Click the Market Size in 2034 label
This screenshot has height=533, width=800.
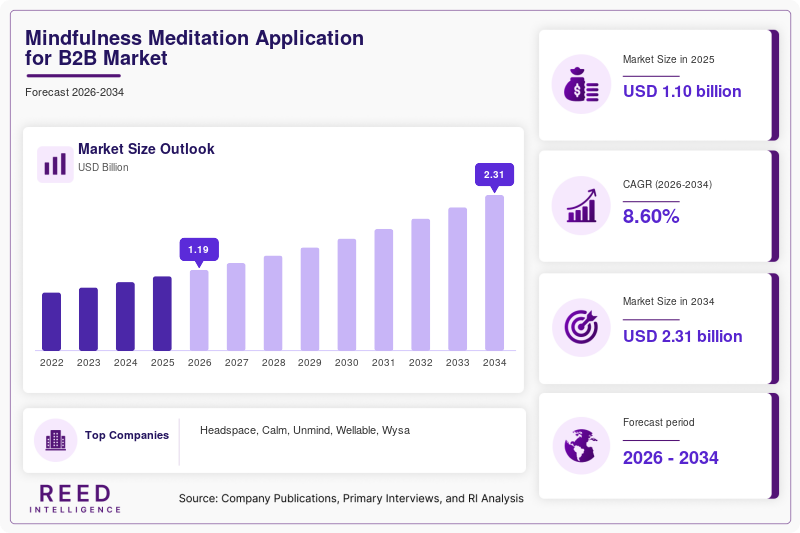(x=668, y=301)
